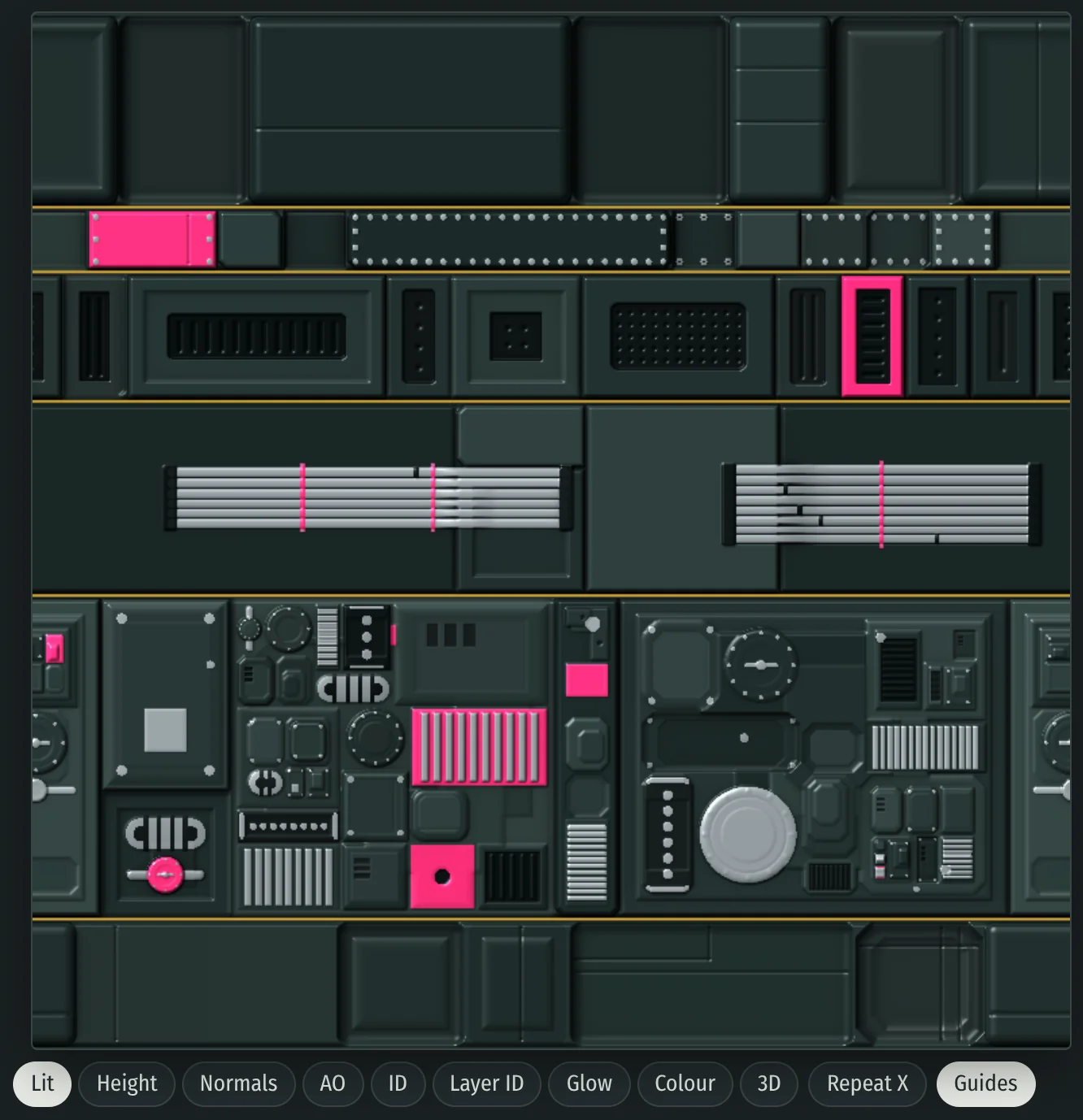The height and width of the screenshot is (1120, 1083).
Task: Select the pink framed vertical vent slot
Action: pyautogui.click(x=872, y=336)
